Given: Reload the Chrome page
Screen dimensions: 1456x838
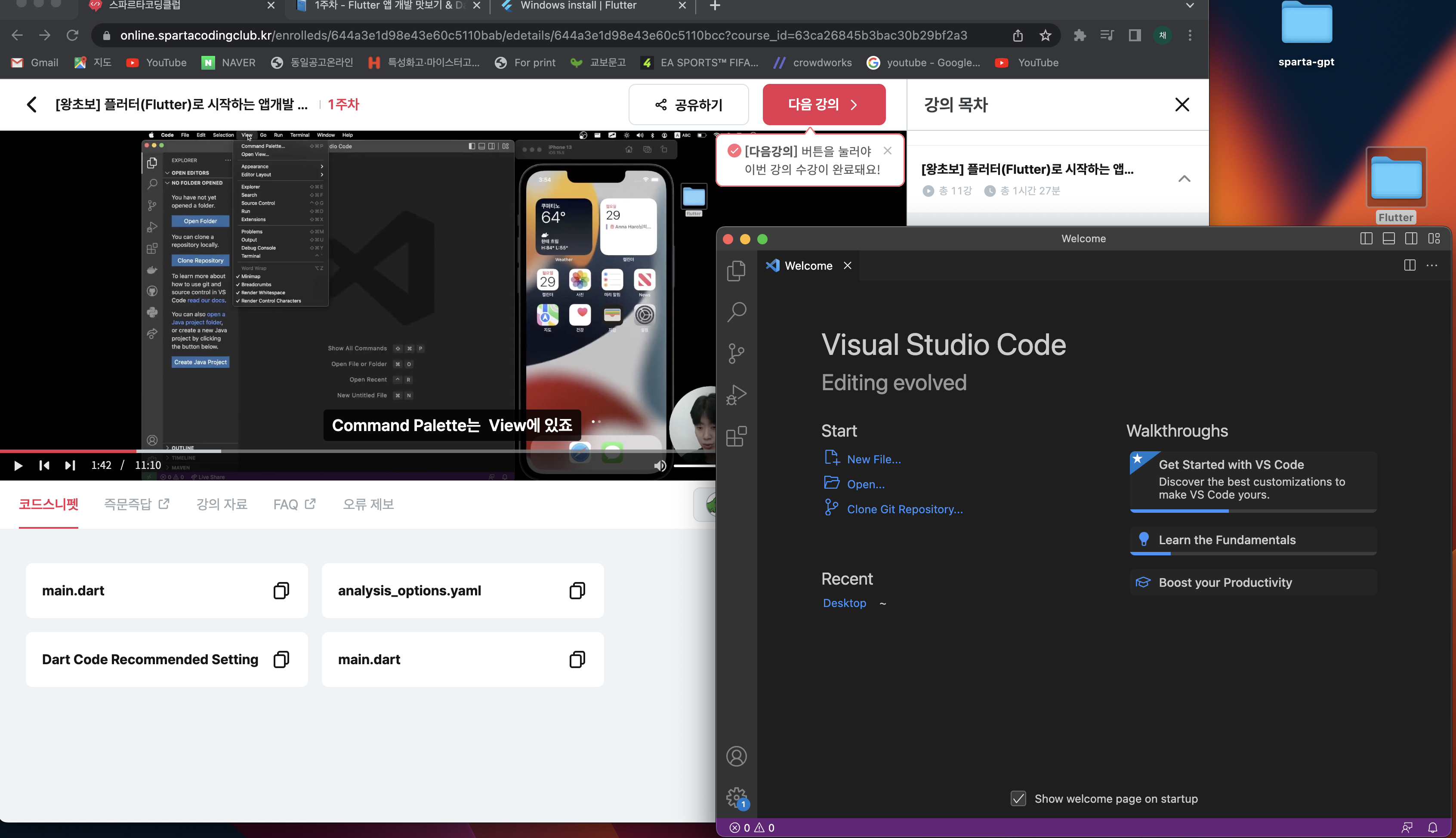Looking at the screenshot, I should click(73, 36).
